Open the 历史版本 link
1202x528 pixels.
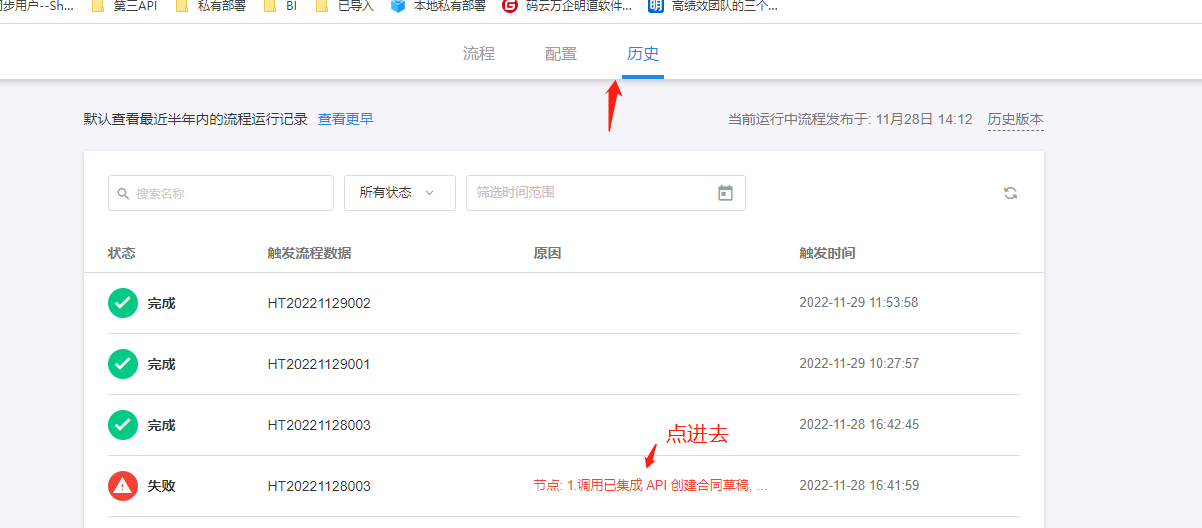[x=1015, y=119]
